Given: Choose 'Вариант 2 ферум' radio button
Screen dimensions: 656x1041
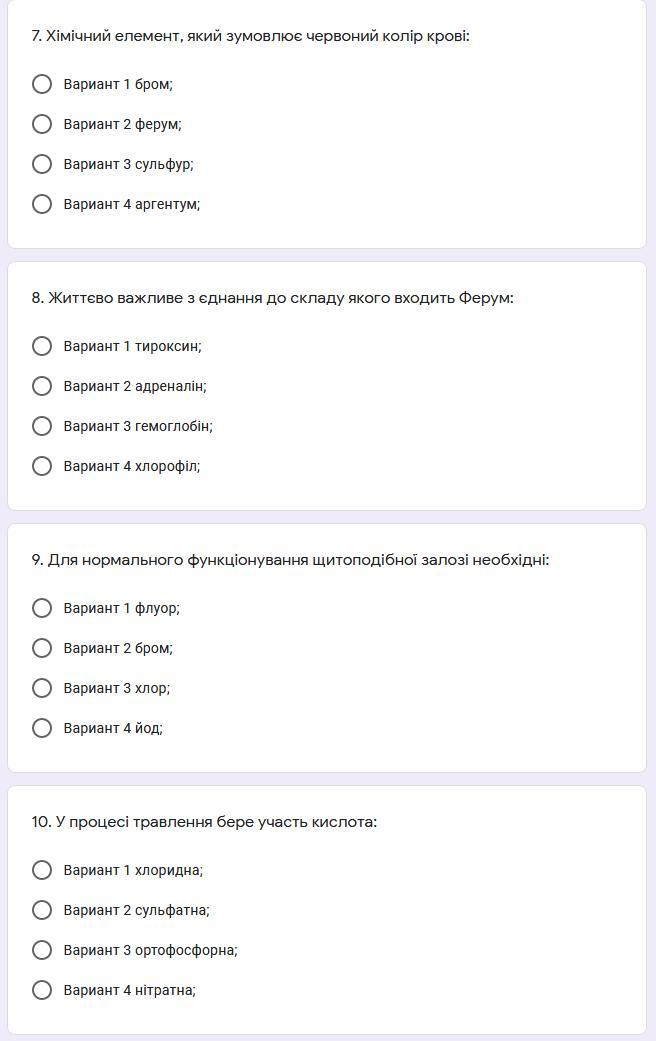Looking at the screenshot, I should pyautogui.click(x=42, y=124).
